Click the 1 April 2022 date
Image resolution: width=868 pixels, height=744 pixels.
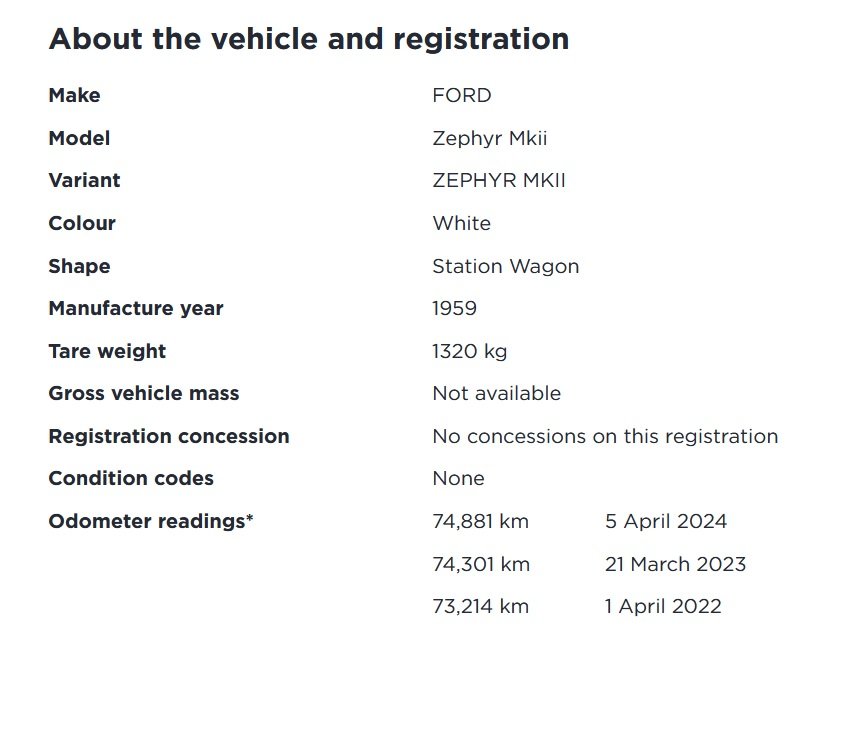663,607
